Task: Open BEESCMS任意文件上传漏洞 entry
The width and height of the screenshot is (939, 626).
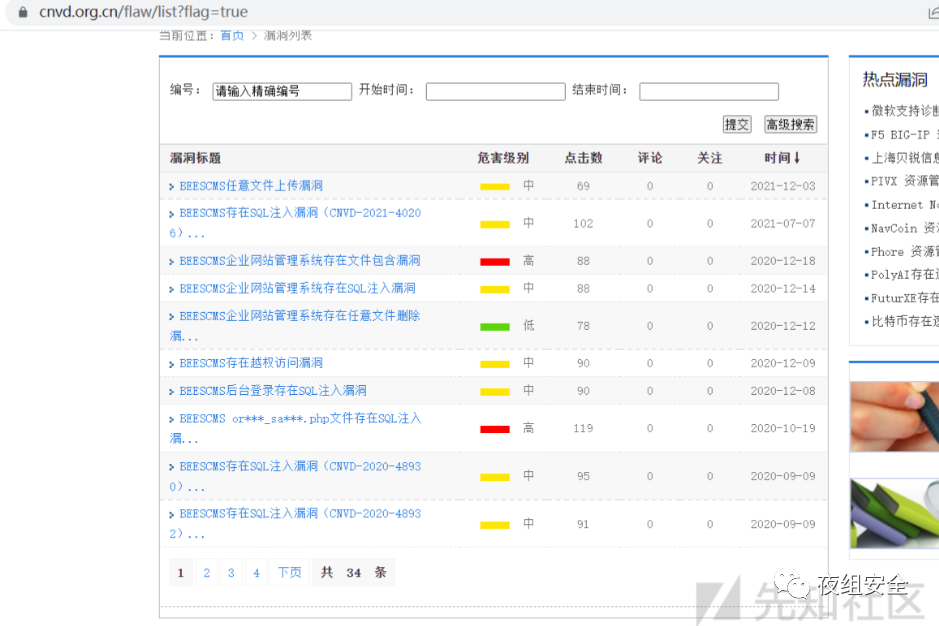Action: pos(251,186)
